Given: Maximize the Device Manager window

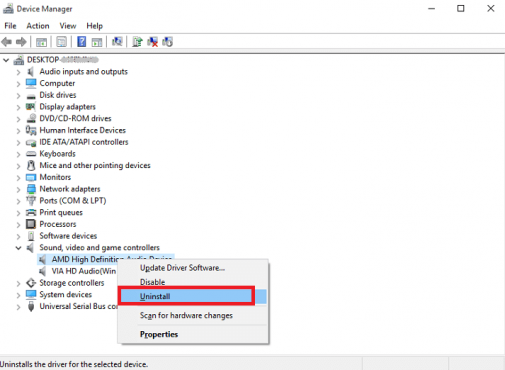Looking at the screenshot, I should (461, 9).
